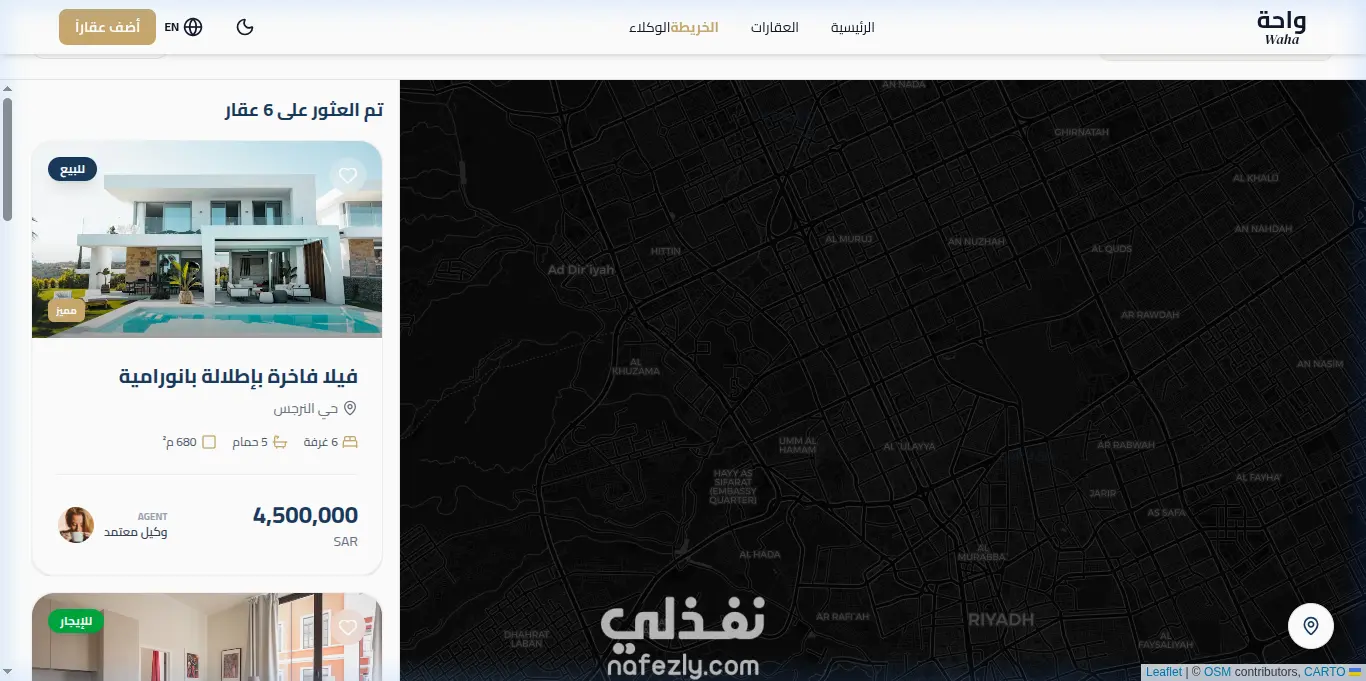Screen dimensions: 1366x681
Task: Click the SAR currency label
Action: pyautogui.click(x=345, y=541)
